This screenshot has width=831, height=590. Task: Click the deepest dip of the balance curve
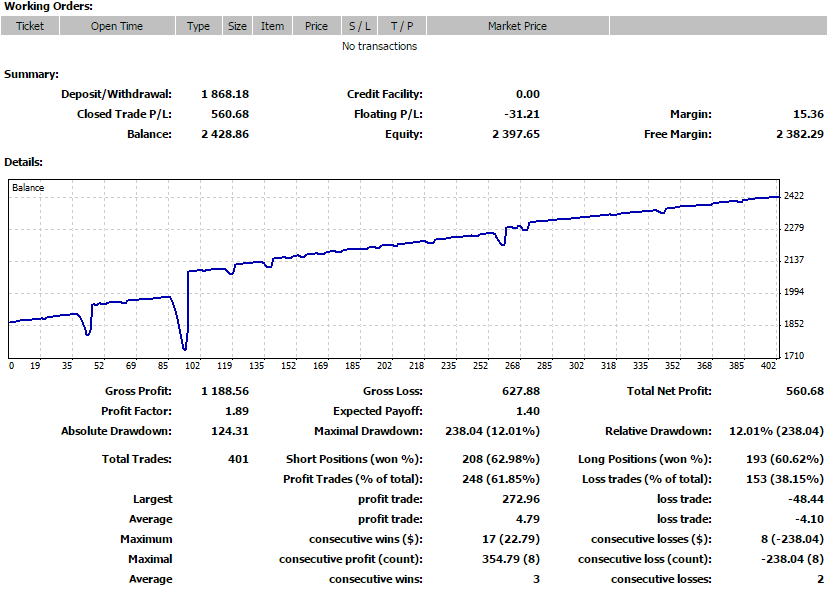click(185, 348)
